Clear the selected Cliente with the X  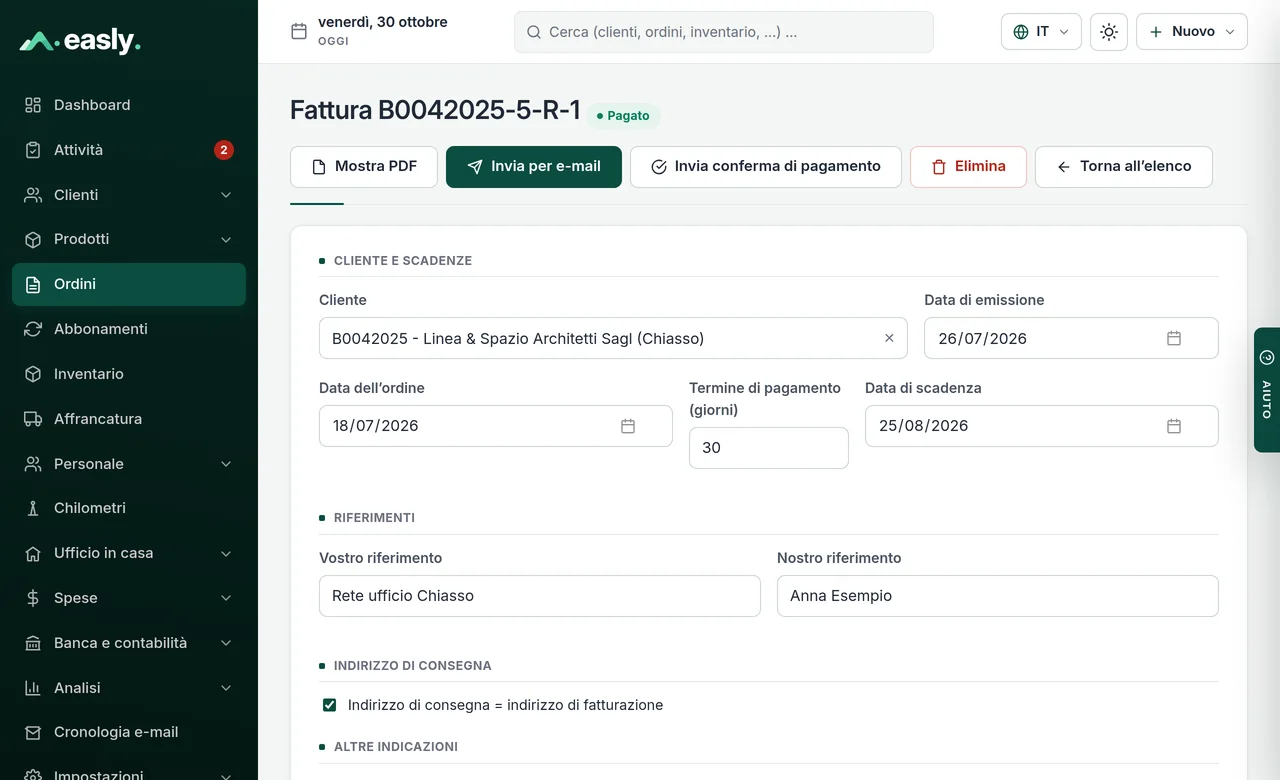coord(889,338)
